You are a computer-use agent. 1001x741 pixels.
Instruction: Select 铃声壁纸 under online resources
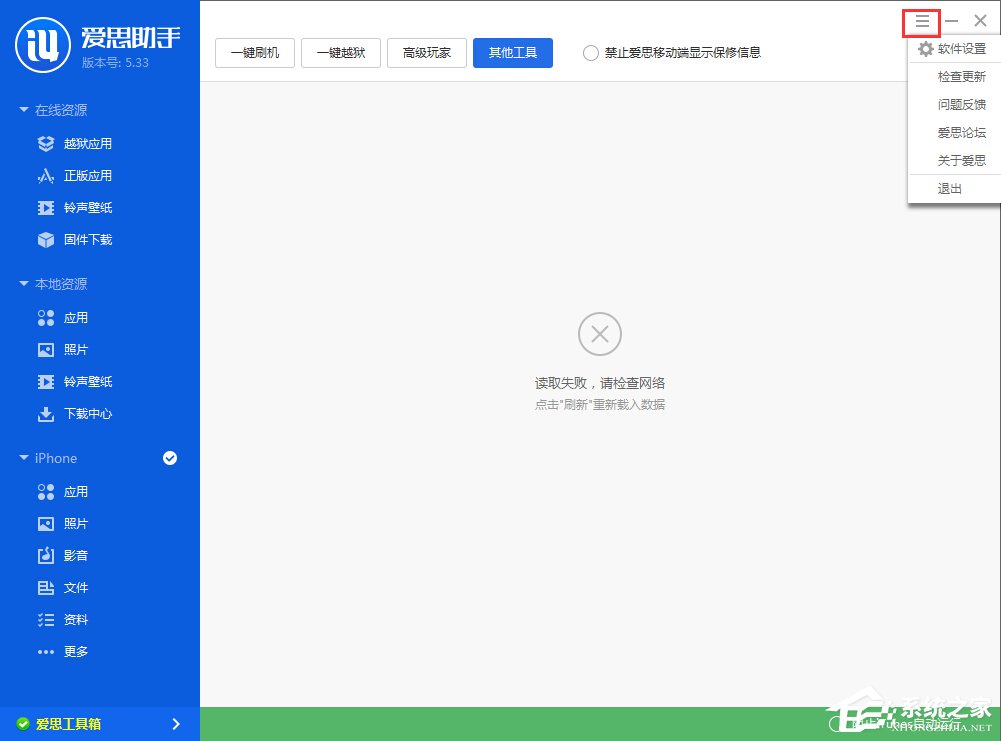tap(87, 207)
